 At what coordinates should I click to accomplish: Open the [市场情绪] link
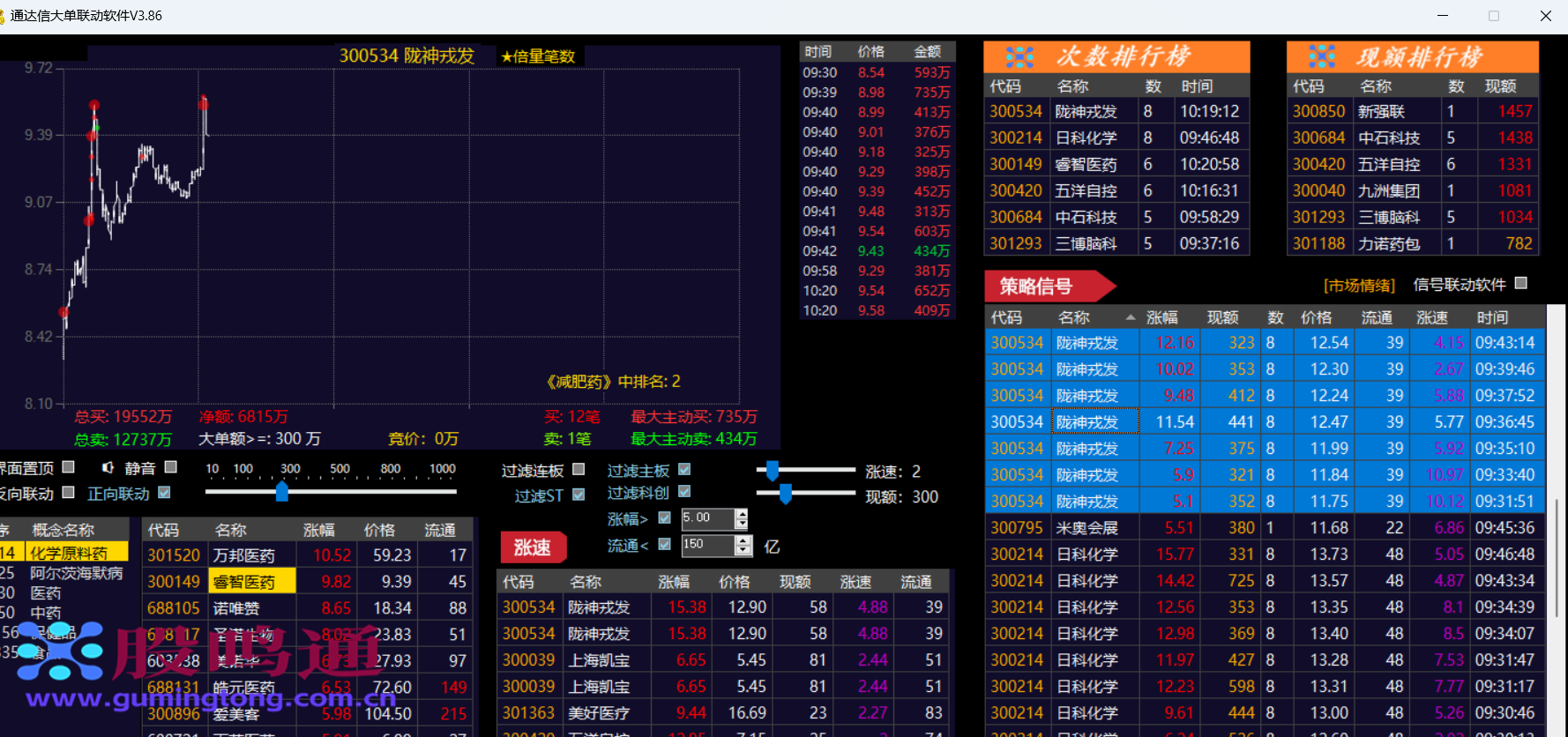point(1359,286)
